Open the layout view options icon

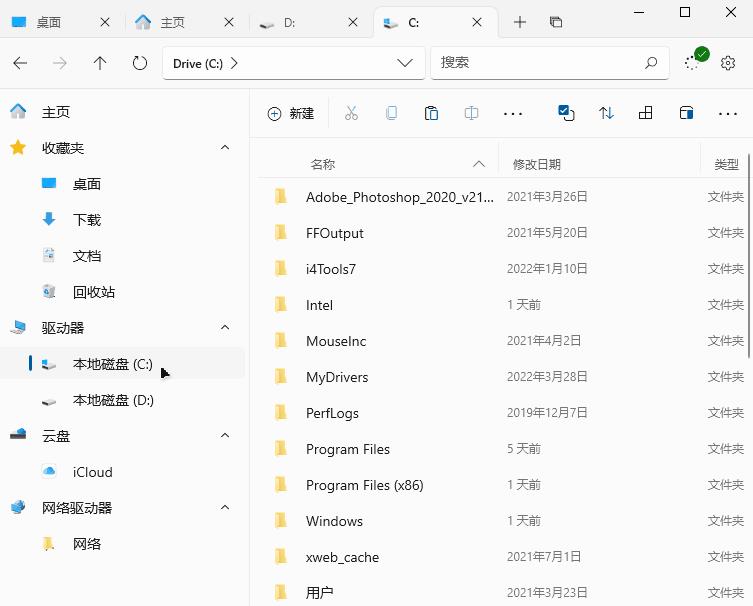pyautogui.click(x=646, y=114)
